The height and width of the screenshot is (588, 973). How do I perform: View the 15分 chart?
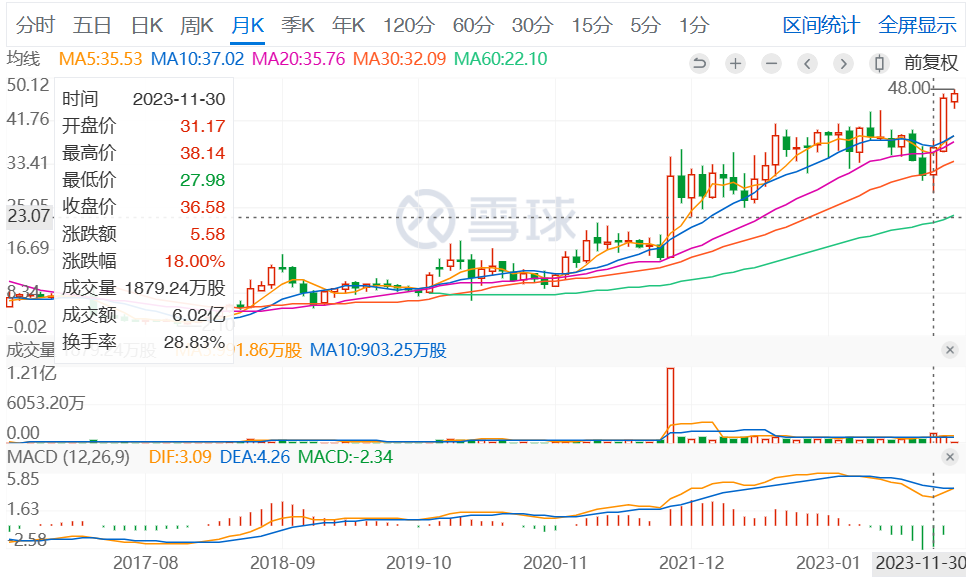coord(592,25)
